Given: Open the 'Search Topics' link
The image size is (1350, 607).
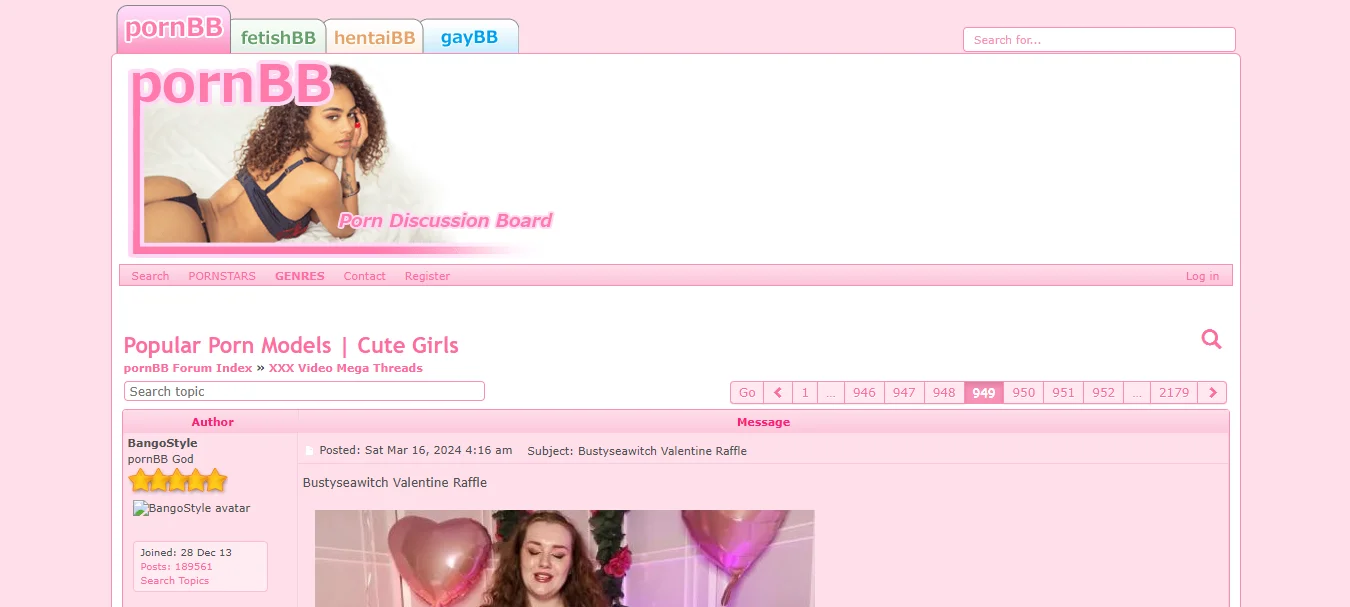Looking at the screenshot, I should point(175,580).
